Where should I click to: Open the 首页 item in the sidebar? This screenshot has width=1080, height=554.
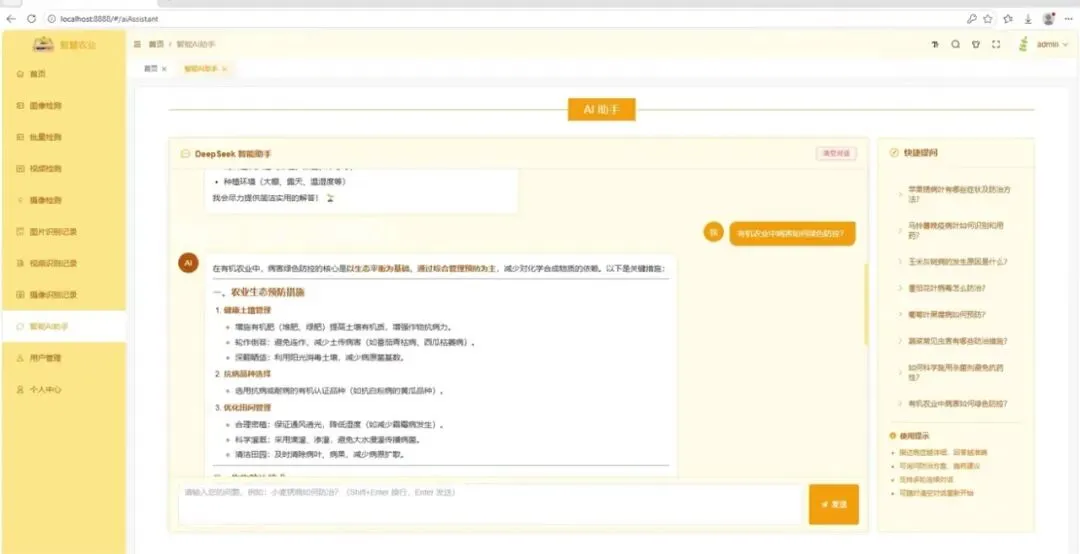click(x=62, y=74)
